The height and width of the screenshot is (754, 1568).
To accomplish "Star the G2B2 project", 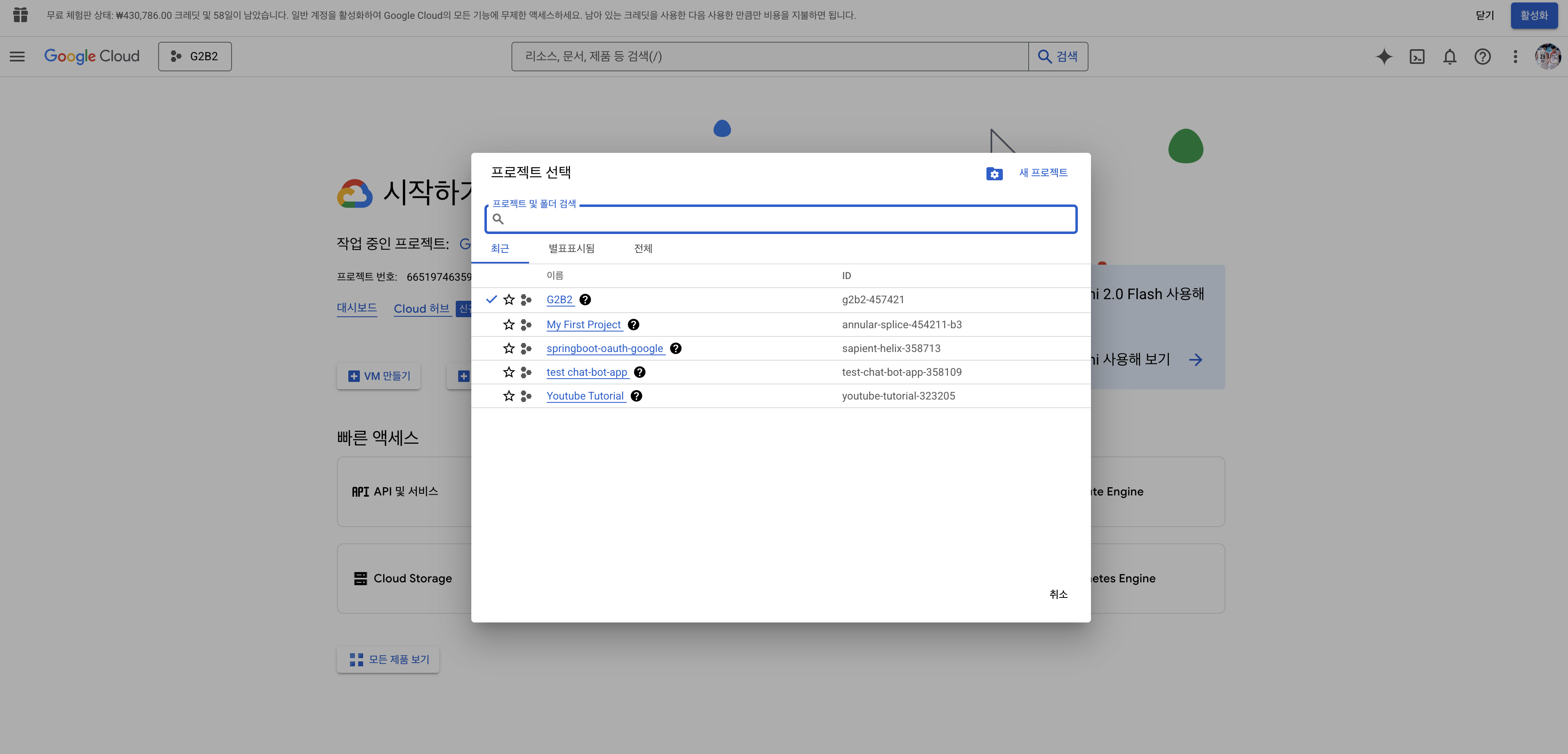I will (509, 300).
